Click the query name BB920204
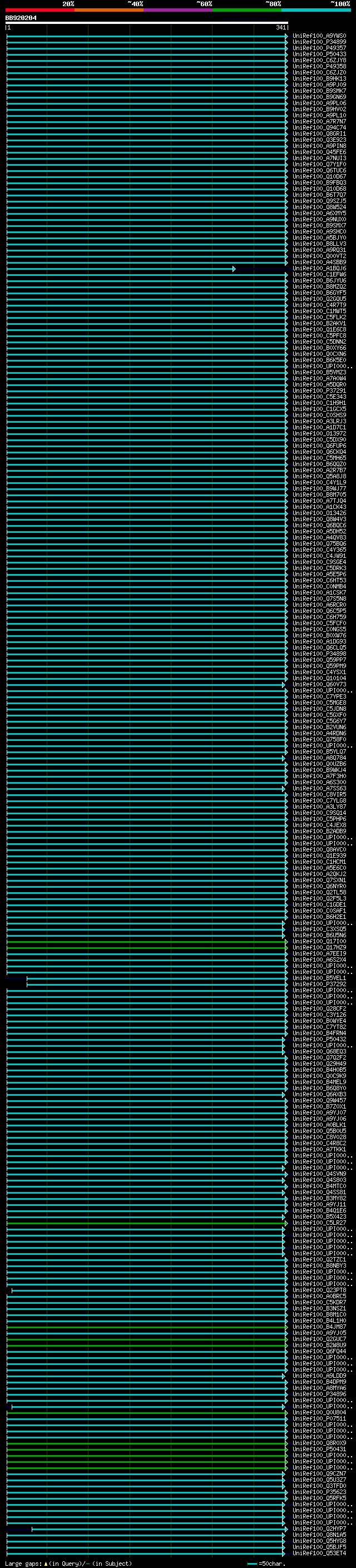This screenshot has height=1568, width=356. pos(21,18)
